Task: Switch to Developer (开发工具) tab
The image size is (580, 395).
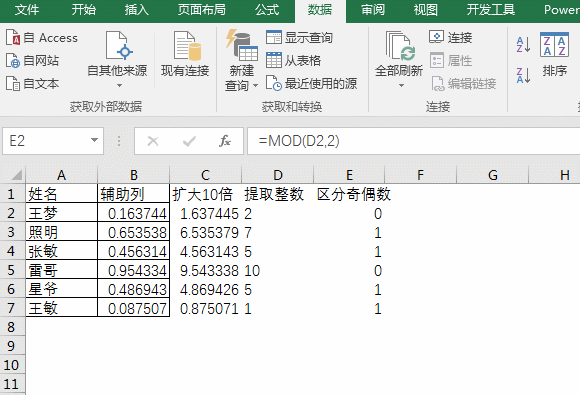Action: [490, 10]
